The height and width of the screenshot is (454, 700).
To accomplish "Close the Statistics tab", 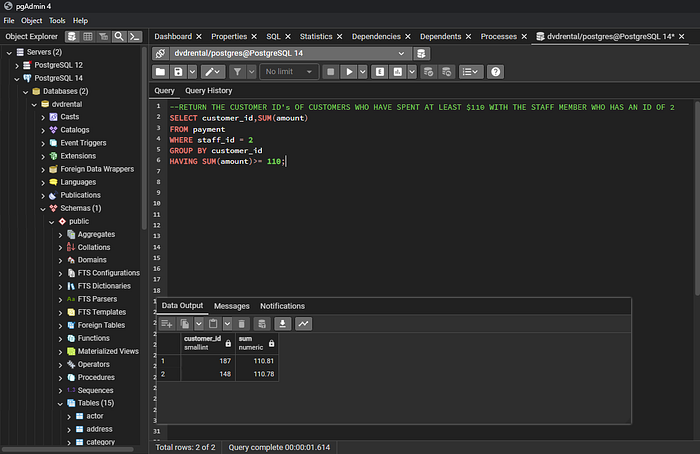I will [339, 37].
